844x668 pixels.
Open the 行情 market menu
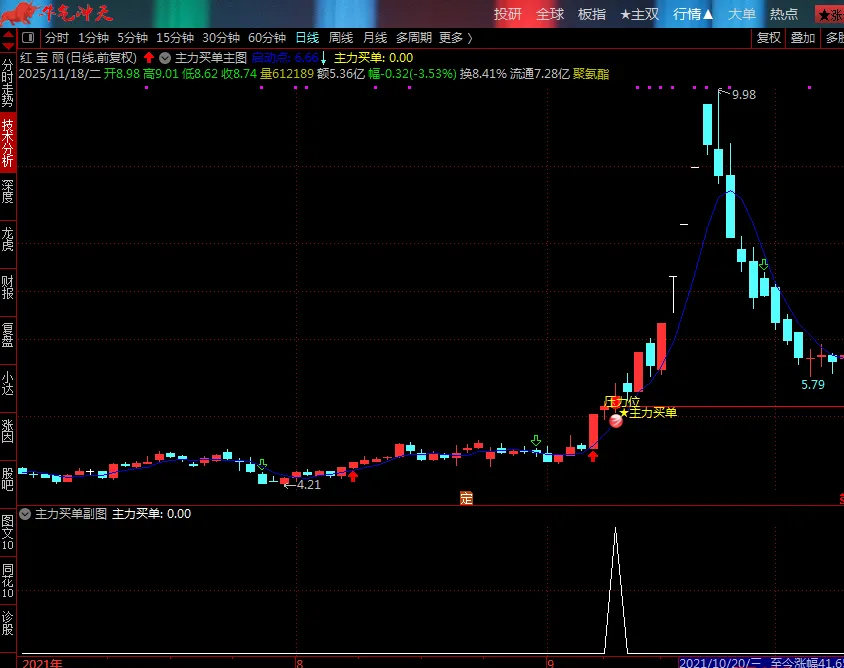tap(693, 14)
